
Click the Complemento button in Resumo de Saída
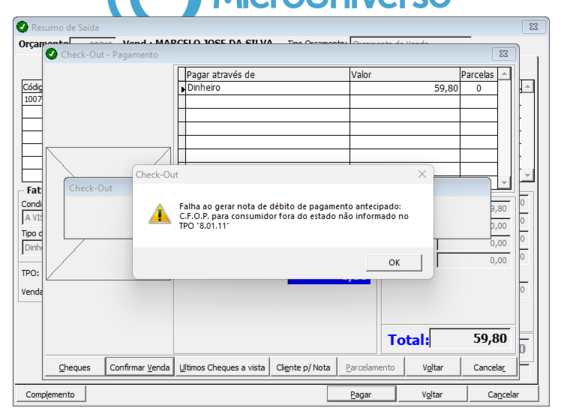pyautogui.click(x=50, y=394)
